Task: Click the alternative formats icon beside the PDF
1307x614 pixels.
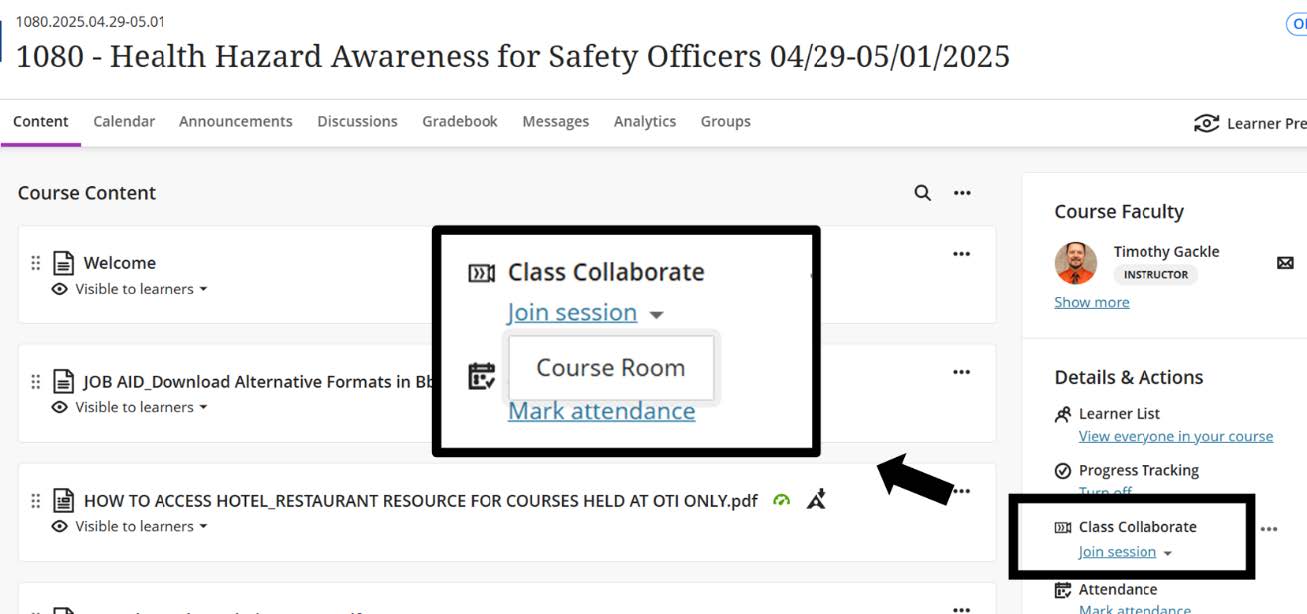Action: pyautogui.click(x=818, y=500)
